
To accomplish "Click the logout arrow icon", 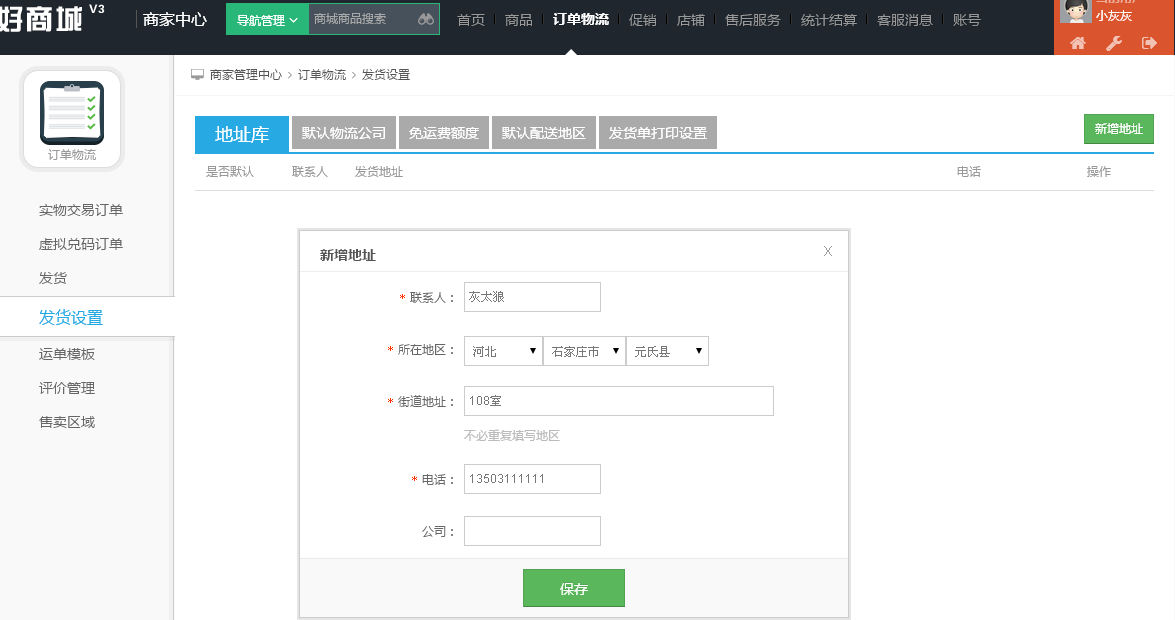I will (x=1149, y=43).
